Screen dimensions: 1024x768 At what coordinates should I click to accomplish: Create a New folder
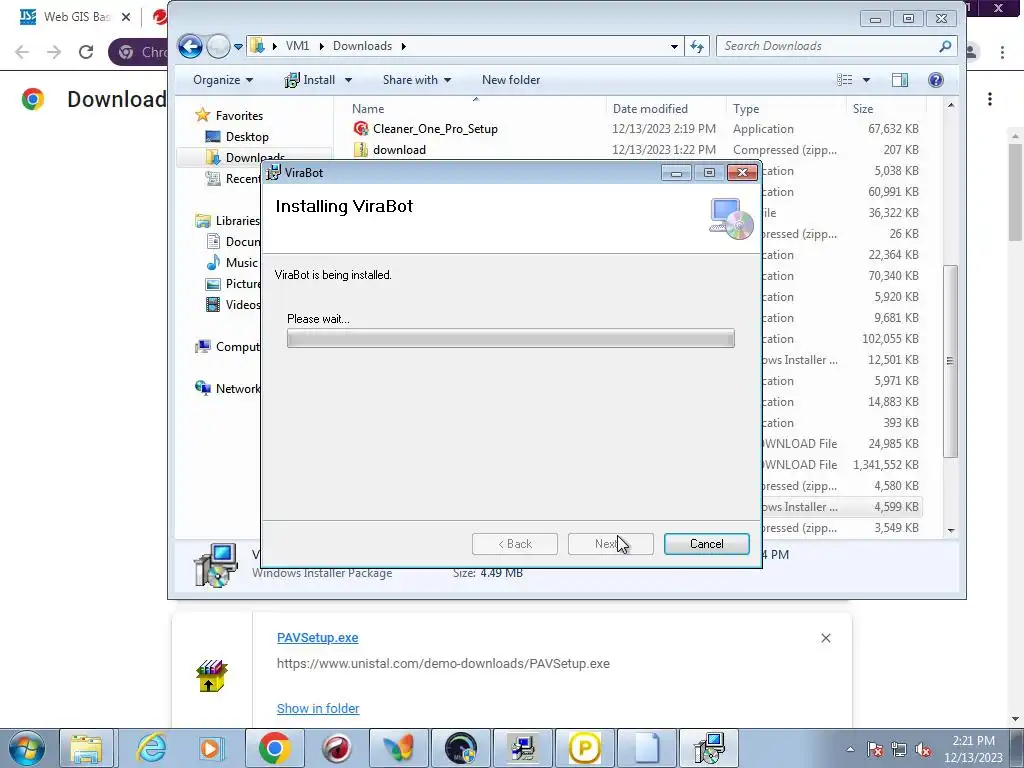[x=511, y=80]
